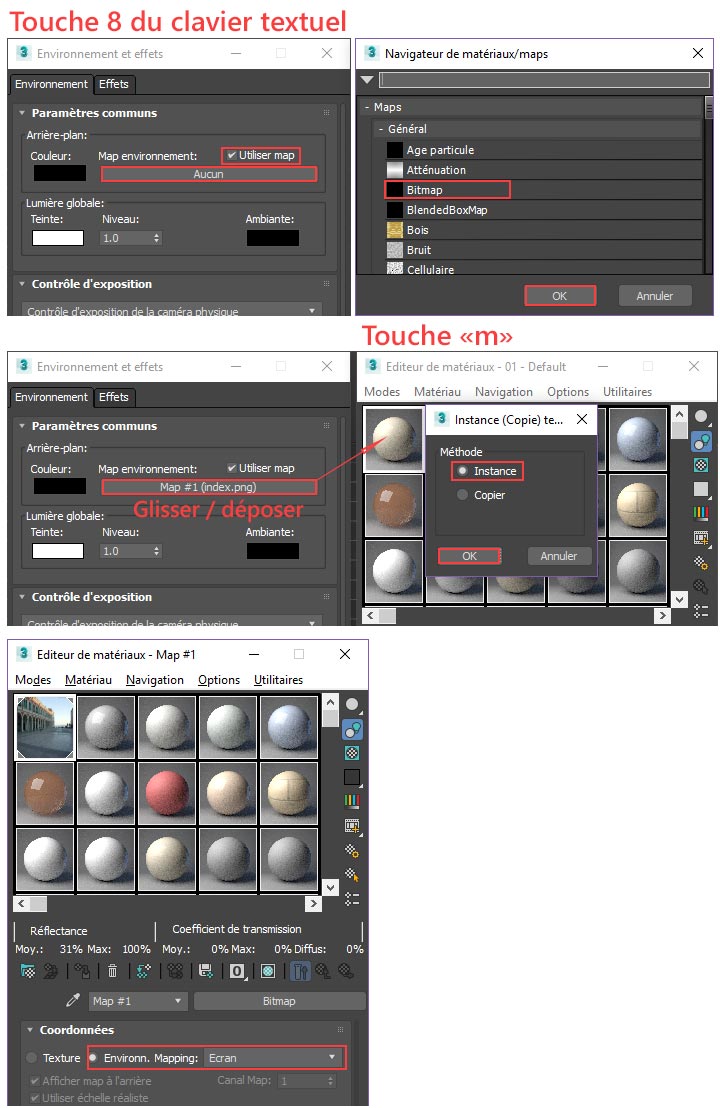This screenshot has width=720, height=1108.
Task: Click OK in Navigateur de matériaux/maps
Action: [x=559, y=296]
